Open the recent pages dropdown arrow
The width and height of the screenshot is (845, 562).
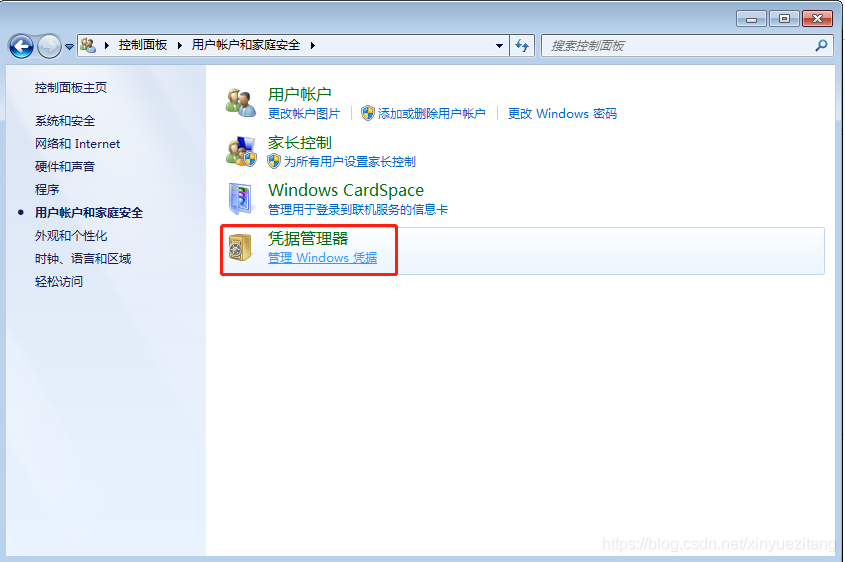coord(70,47)
